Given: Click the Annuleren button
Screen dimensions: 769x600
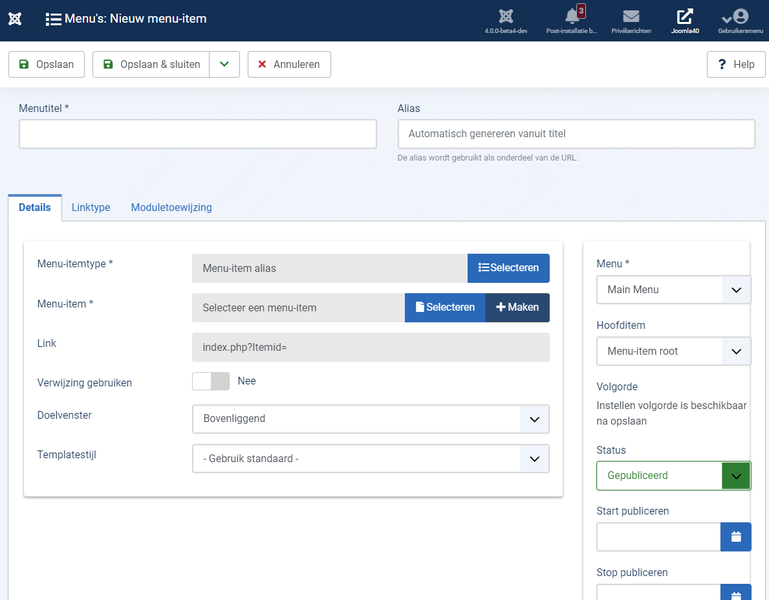Looking at the screenshot, I should tap(289, 64).
